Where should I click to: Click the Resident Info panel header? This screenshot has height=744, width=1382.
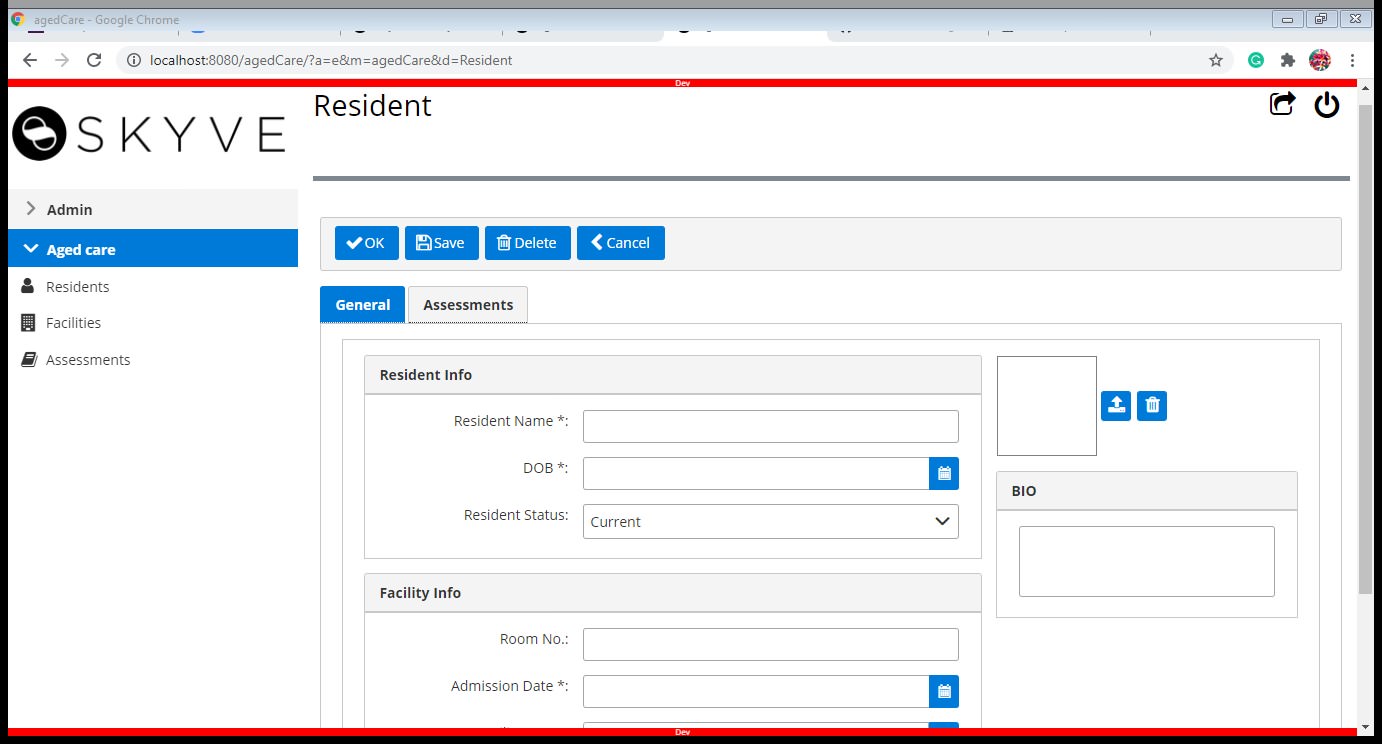pos(673,375)
